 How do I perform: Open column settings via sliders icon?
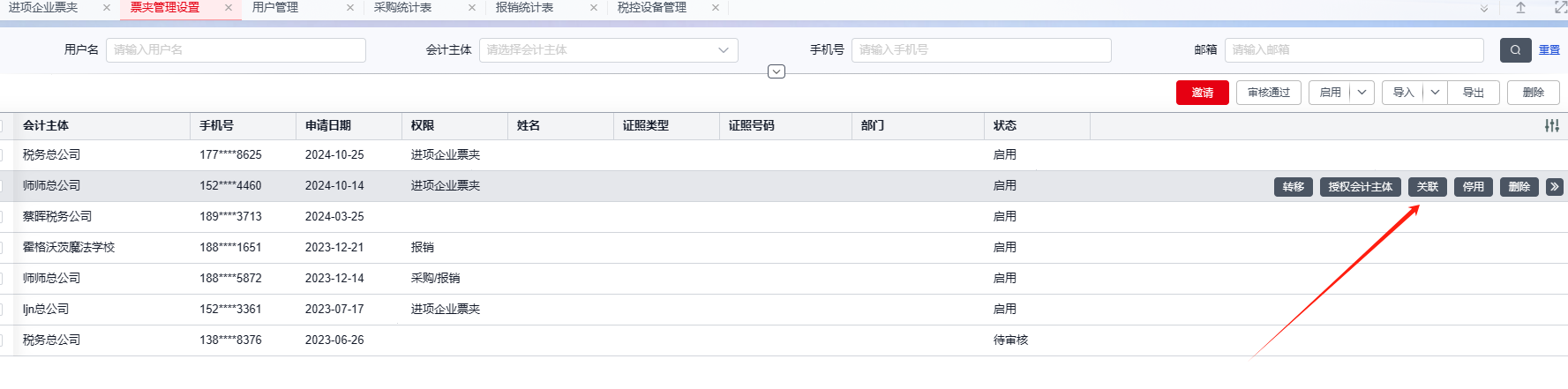tap(1551, 126)
